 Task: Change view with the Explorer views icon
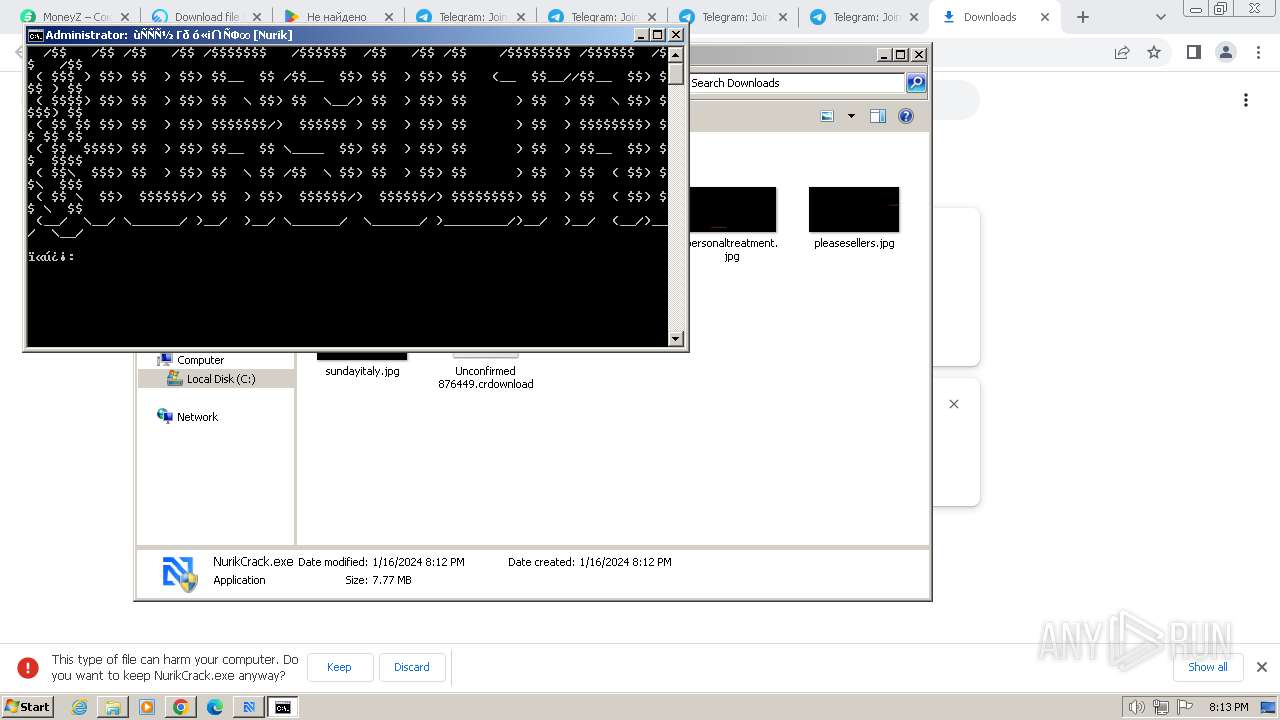tap(827, 116)
